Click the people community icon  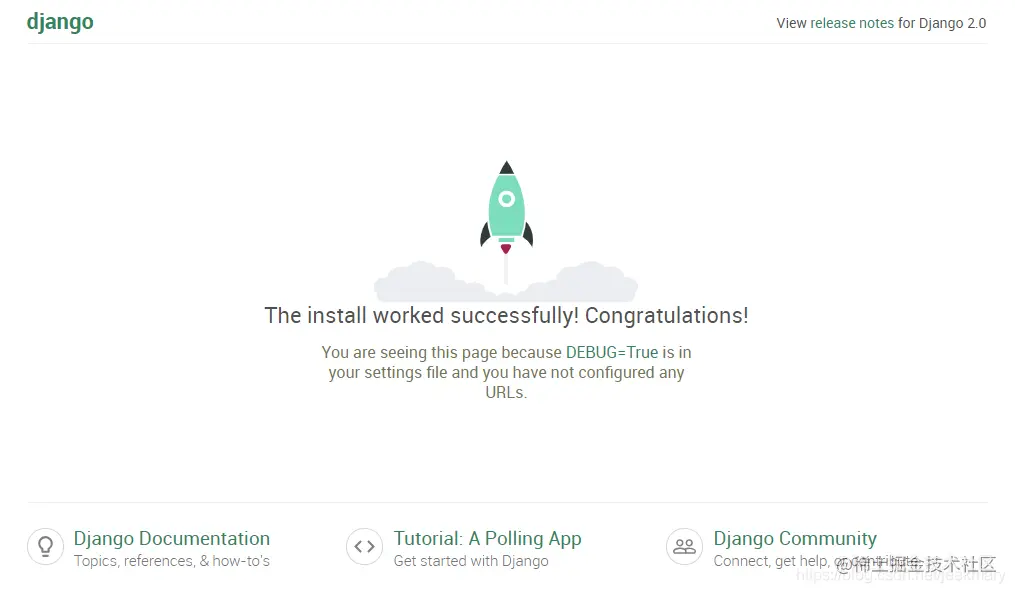(x=684, y=546)
